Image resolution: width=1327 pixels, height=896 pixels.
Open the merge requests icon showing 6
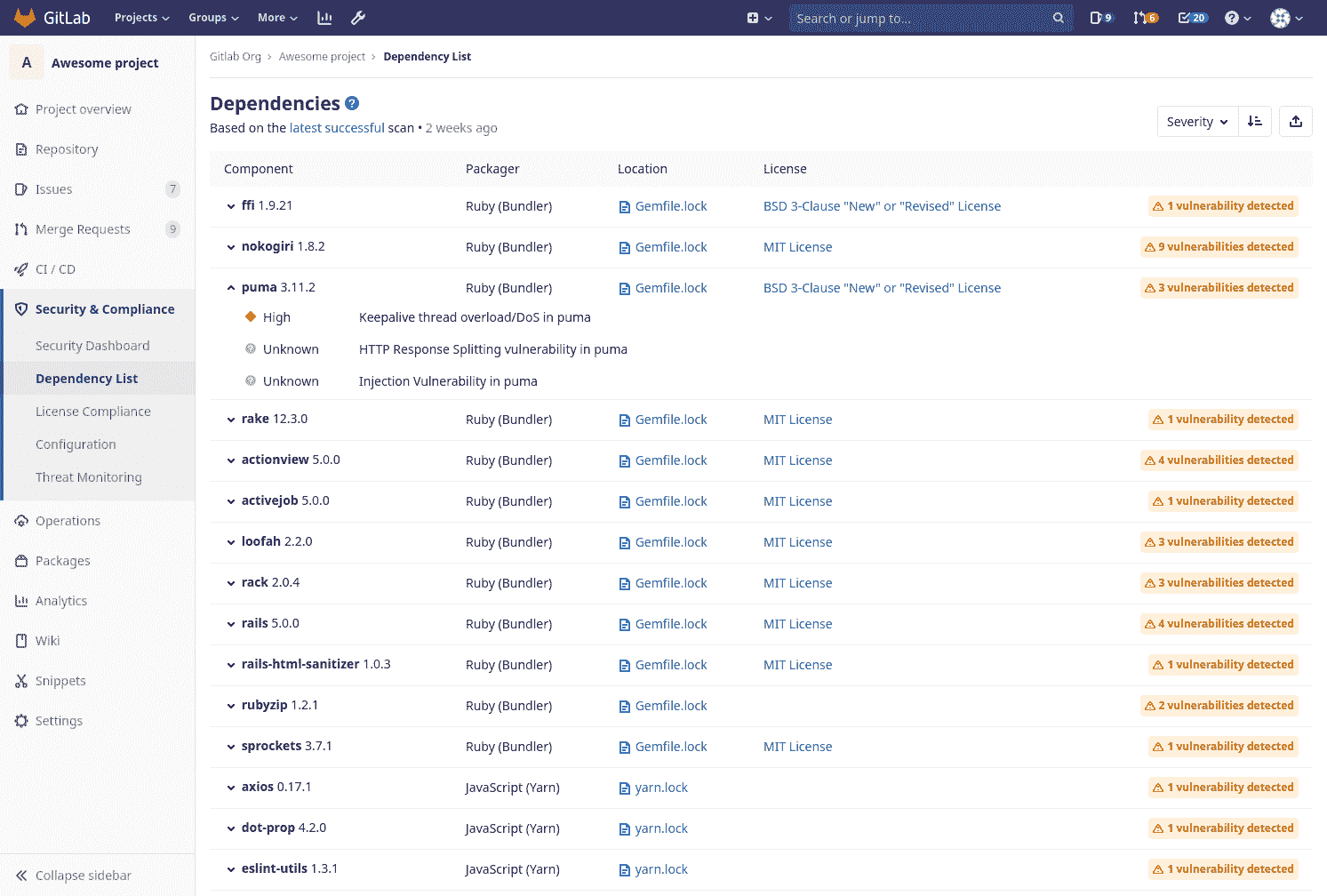click(1145, 17)
